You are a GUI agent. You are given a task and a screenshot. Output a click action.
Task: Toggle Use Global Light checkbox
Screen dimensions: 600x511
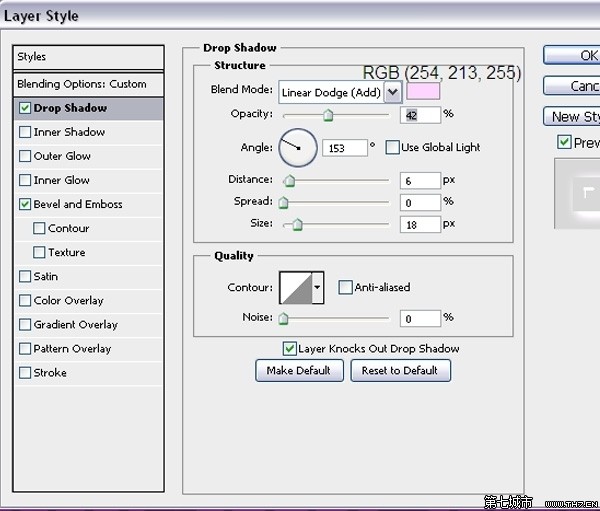pos(392,147)
